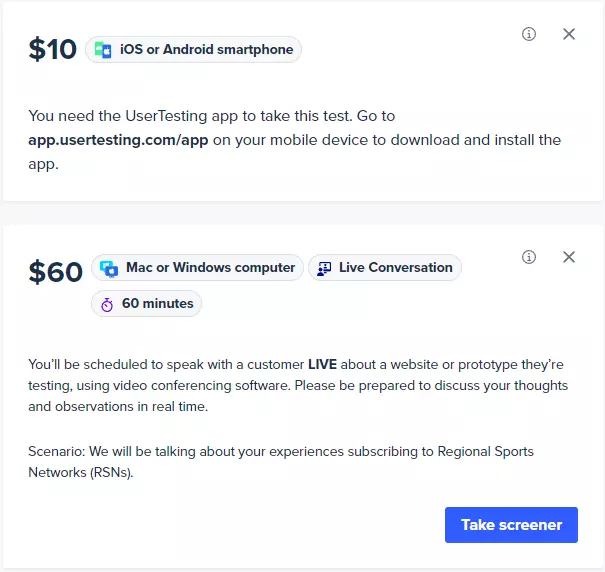Image resolution: width=605 pixels, height=572 pixels.
Task: Click the smartphone device icon
Action: (103, 50)
